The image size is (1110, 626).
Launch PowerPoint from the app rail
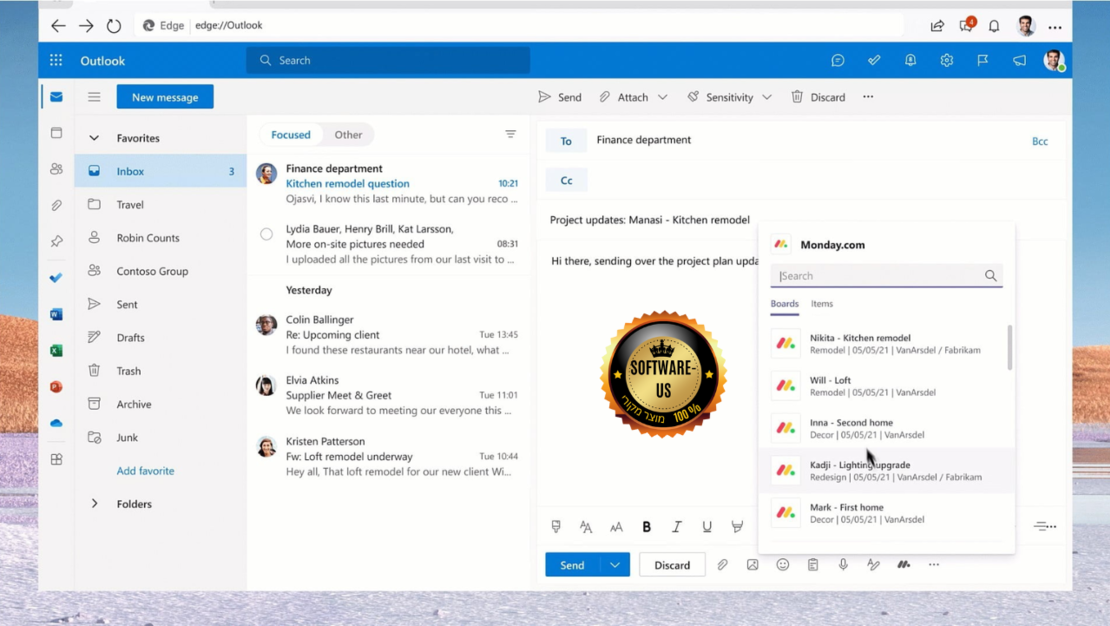pyautogui.click(x=57, y=387)
